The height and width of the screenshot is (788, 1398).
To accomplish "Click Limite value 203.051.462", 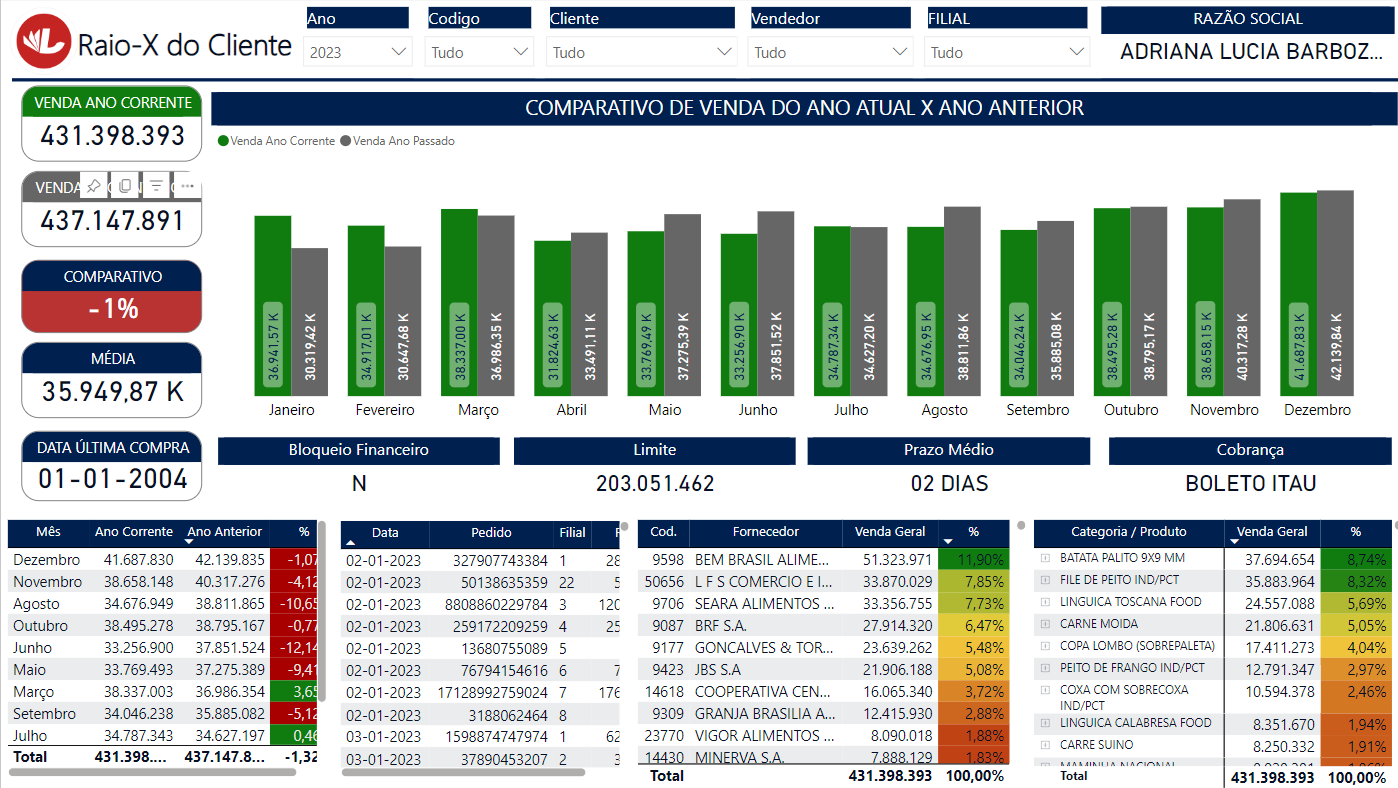I will point(656,484).
